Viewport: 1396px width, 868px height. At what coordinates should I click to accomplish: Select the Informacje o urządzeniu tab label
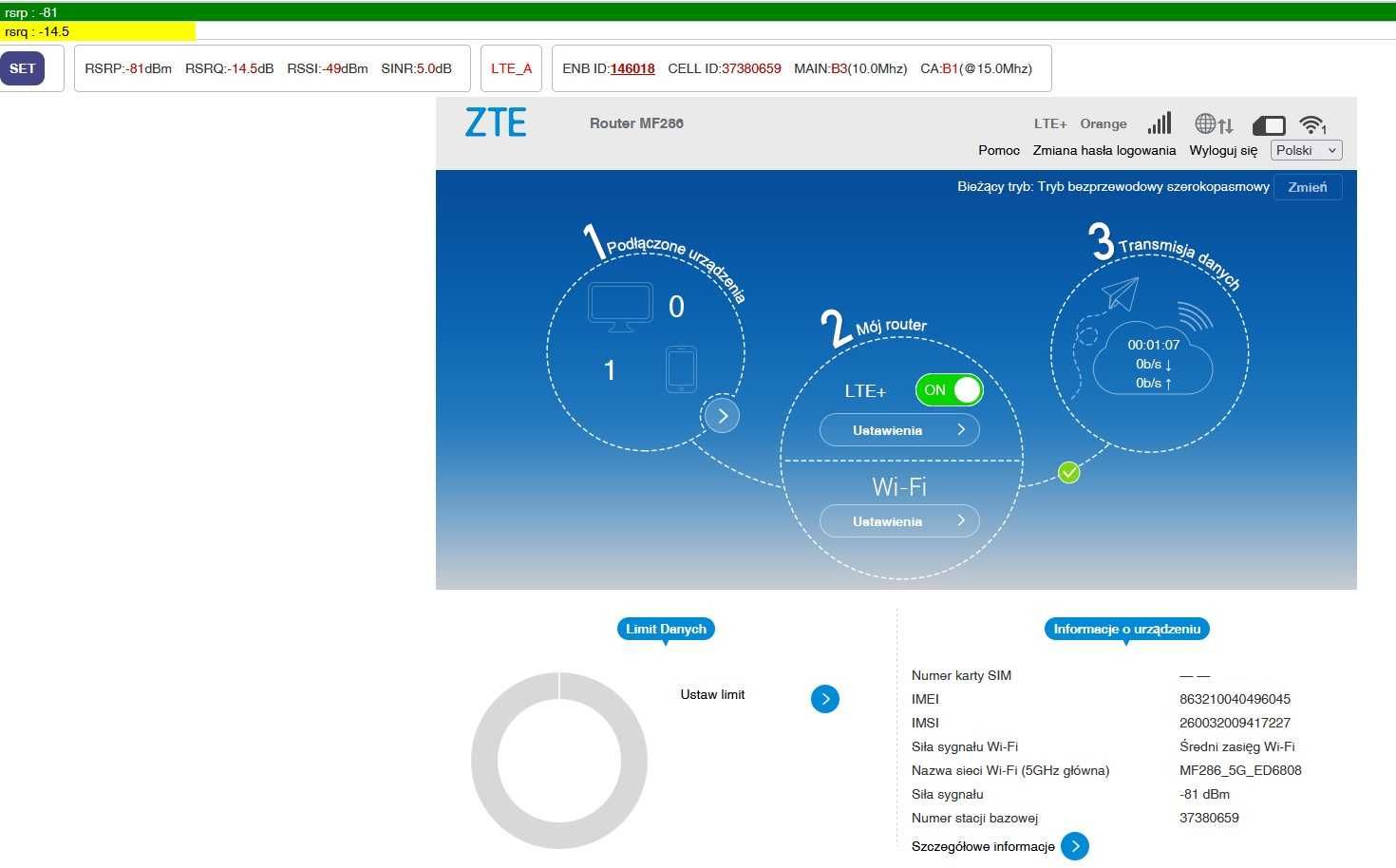click(1126, 629)
